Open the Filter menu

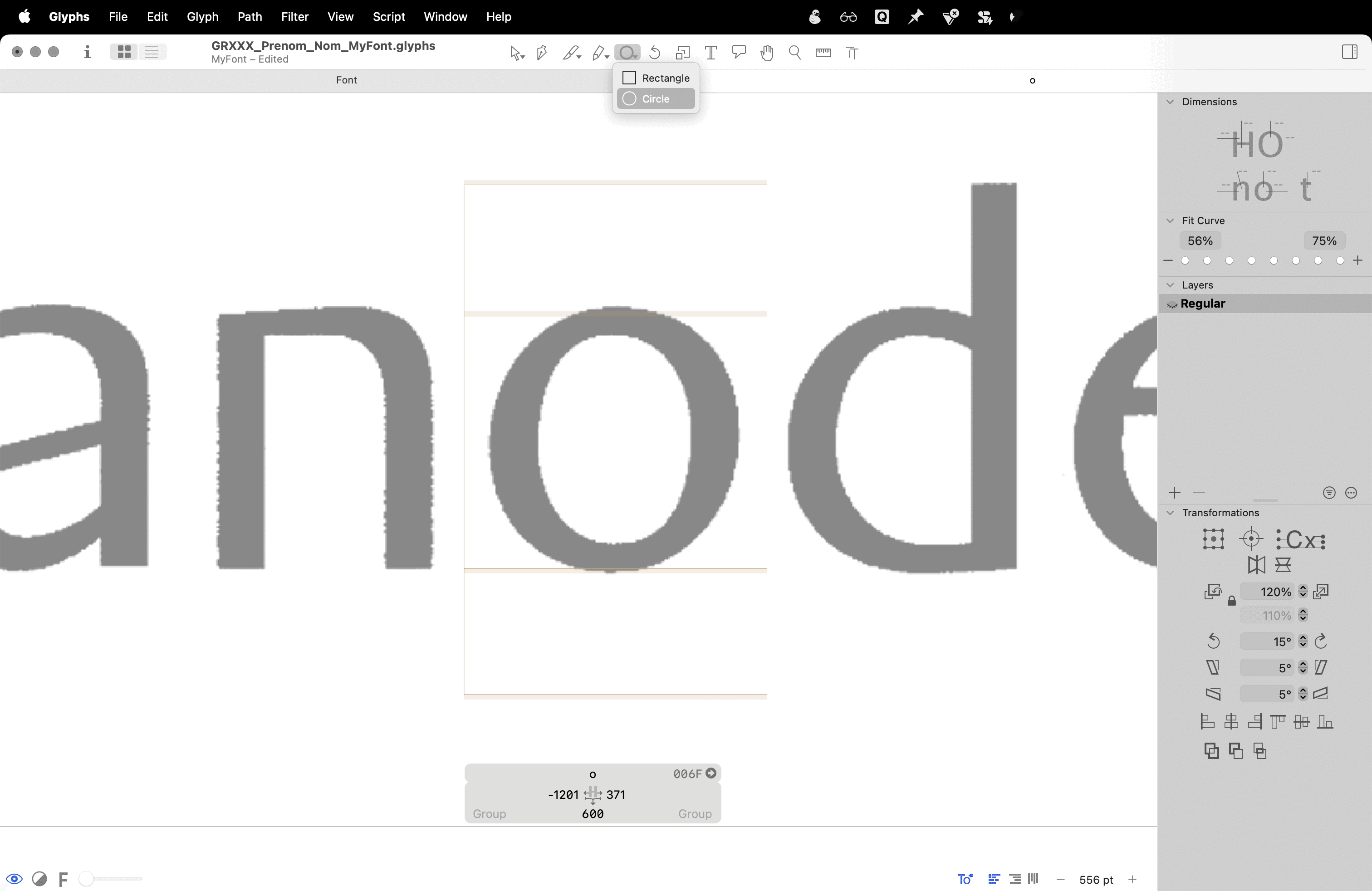[294, 17]
